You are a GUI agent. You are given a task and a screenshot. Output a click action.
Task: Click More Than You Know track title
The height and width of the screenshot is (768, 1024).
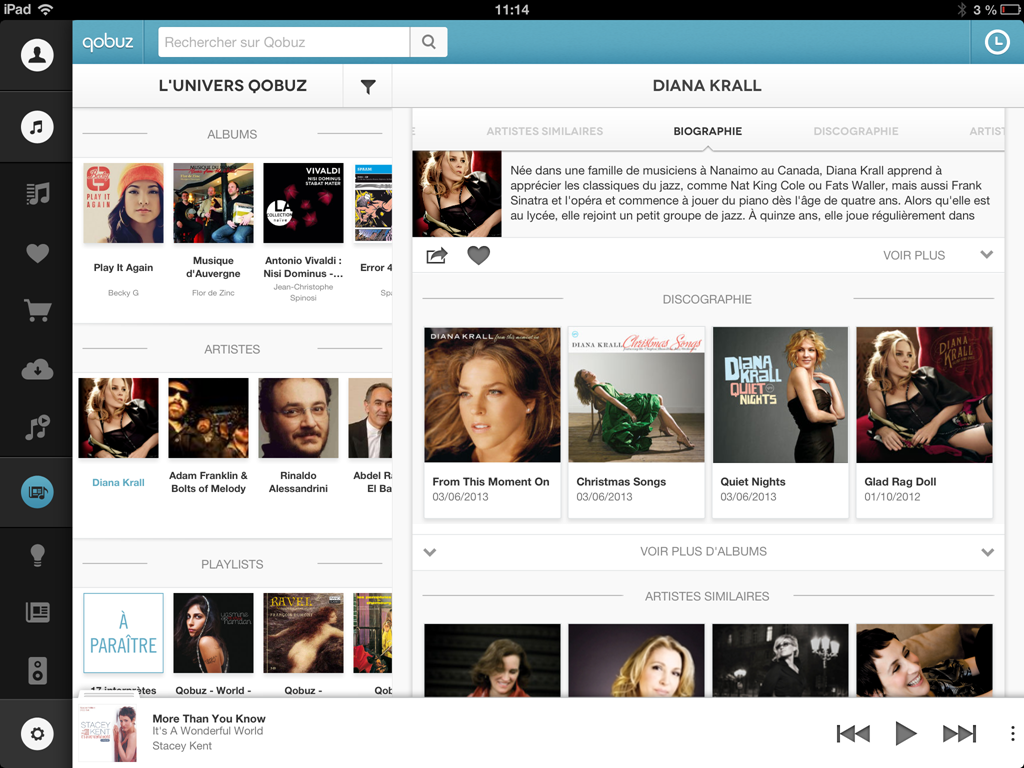[209, 718]
